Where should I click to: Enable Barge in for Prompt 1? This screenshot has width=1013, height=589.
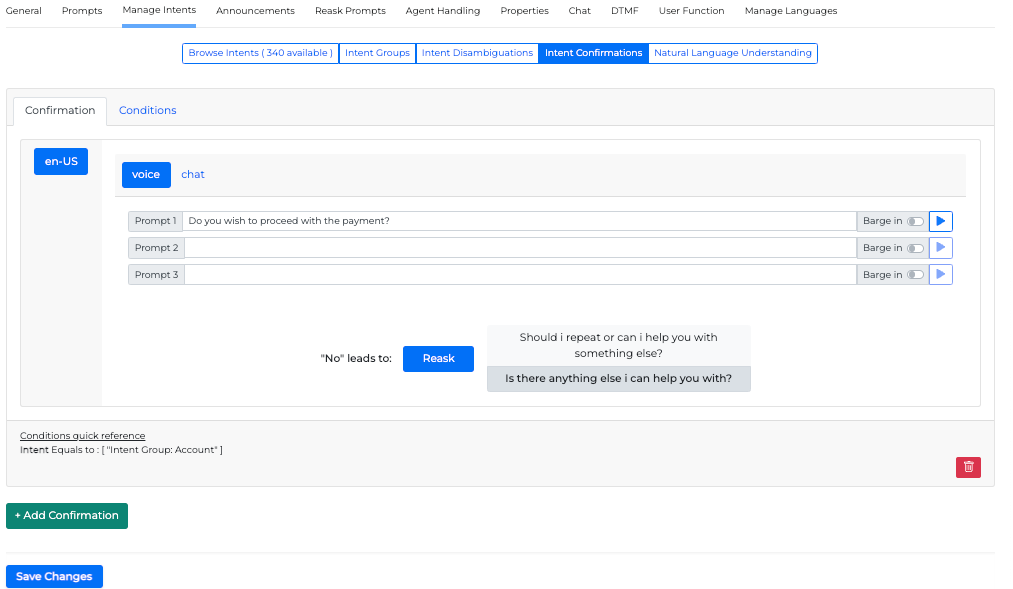pyautogui.click(x=915, y=221)
